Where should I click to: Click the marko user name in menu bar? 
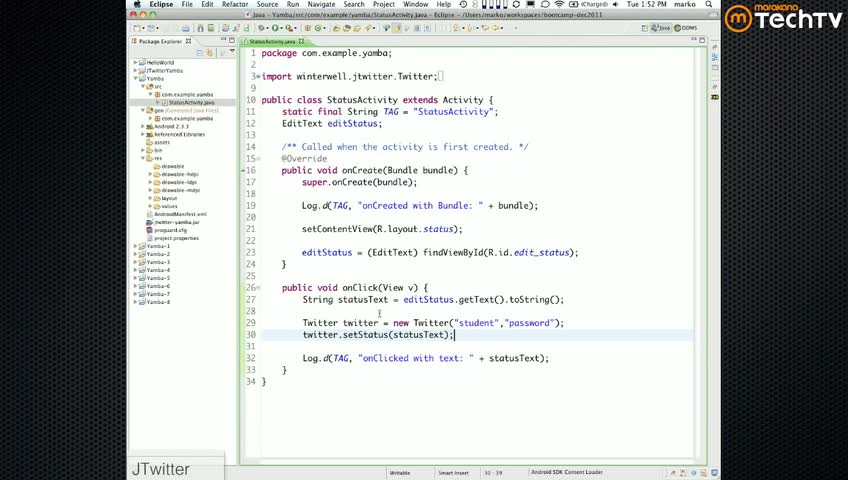click(685, 4)
